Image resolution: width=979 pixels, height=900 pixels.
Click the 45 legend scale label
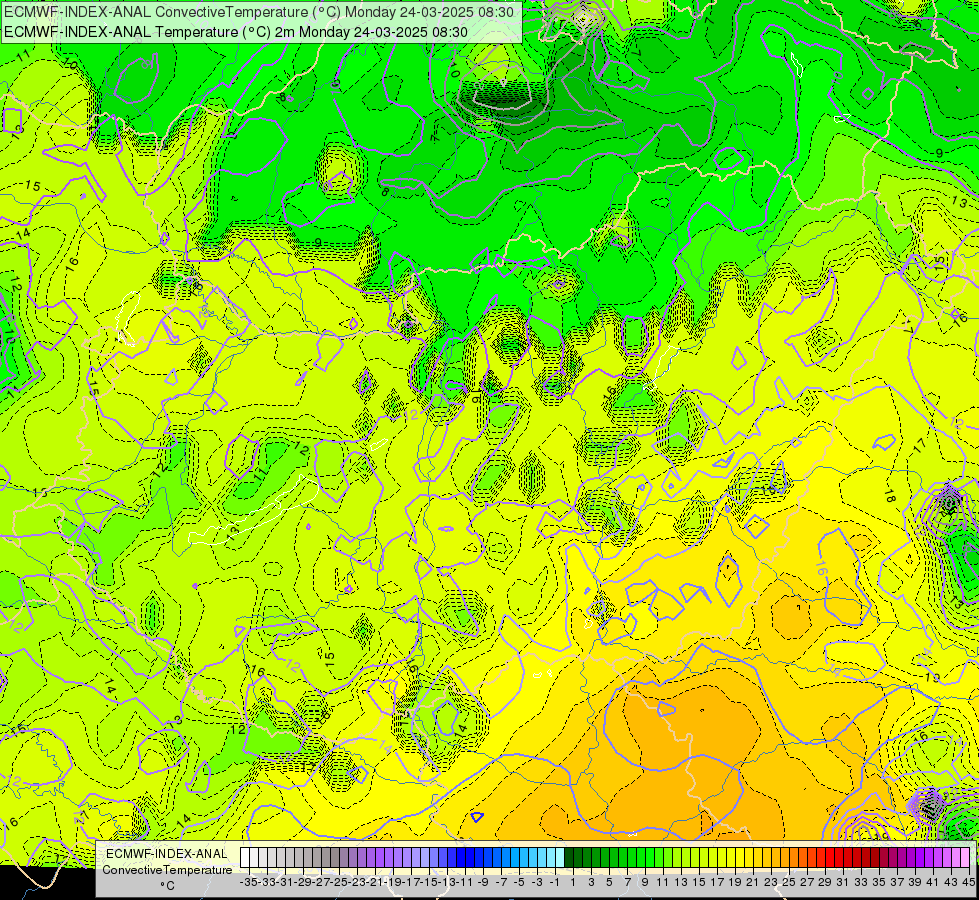point(968,883)
